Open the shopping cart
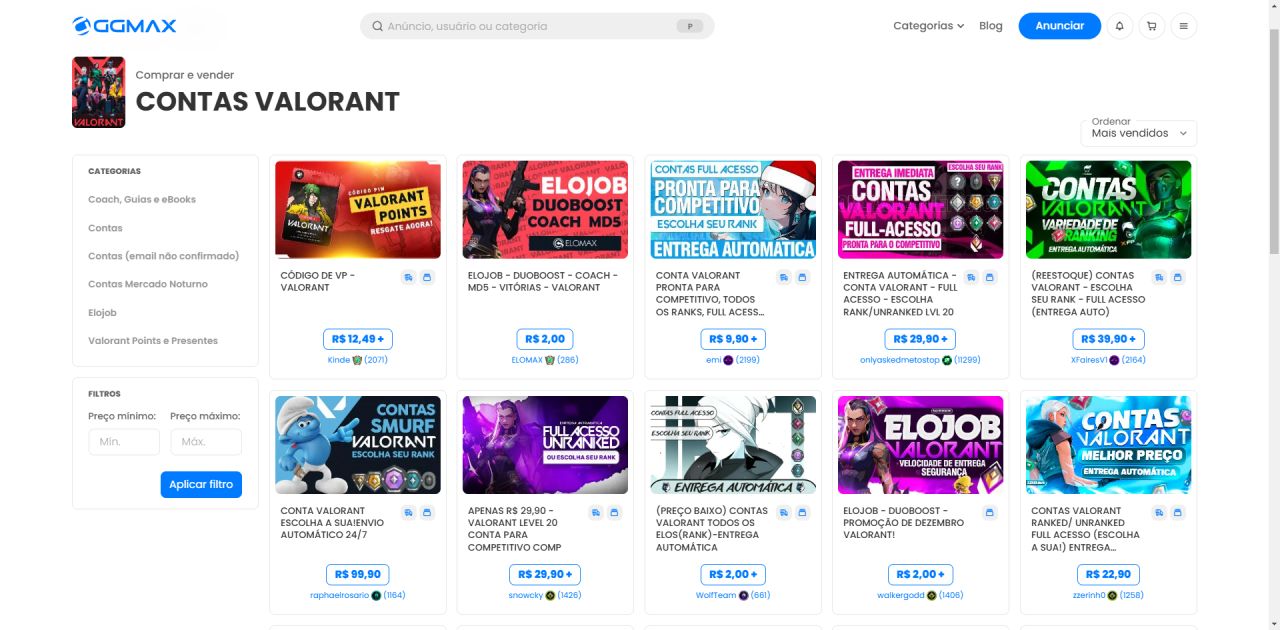The height and width of the screenshot is (630, 1280). (x=1151, y=26)
